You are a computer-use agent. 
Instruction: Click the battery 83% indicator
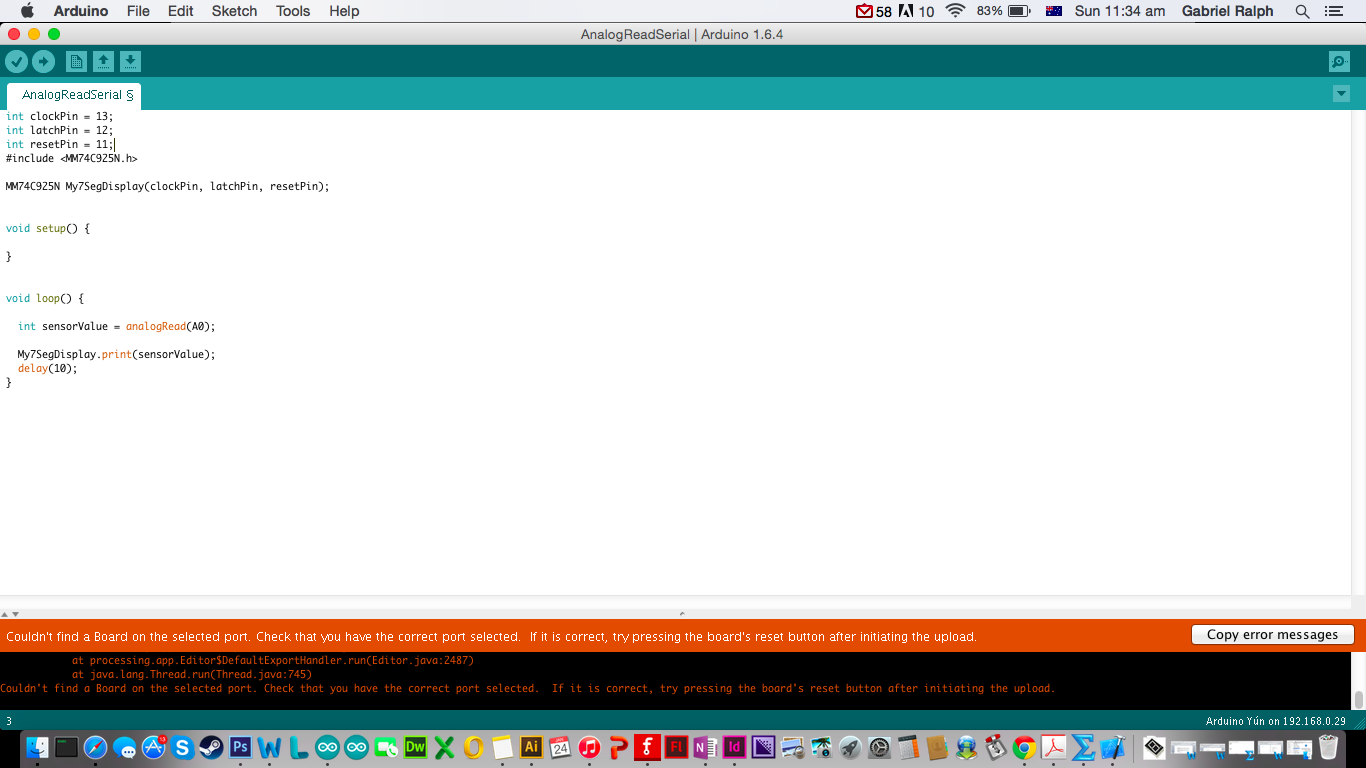tap(1003, 11)
